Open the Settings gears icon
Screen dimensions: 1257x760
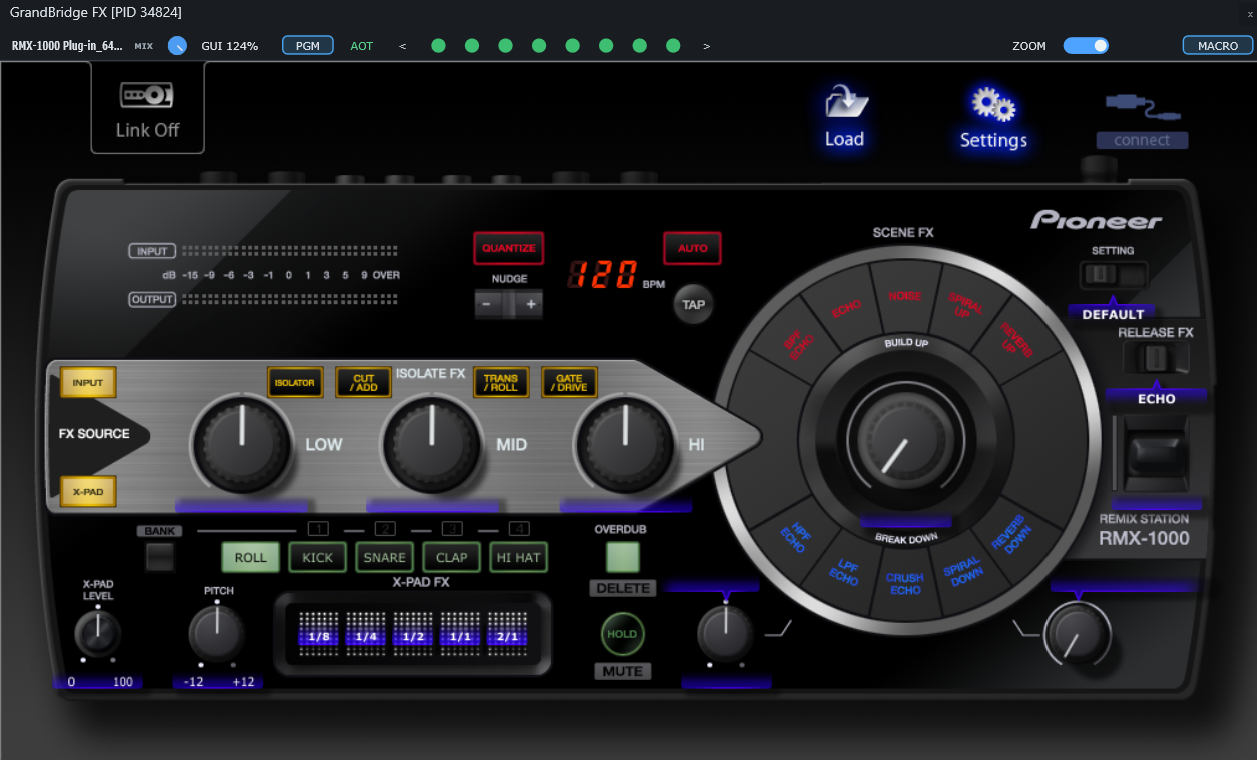pos(992,104)
